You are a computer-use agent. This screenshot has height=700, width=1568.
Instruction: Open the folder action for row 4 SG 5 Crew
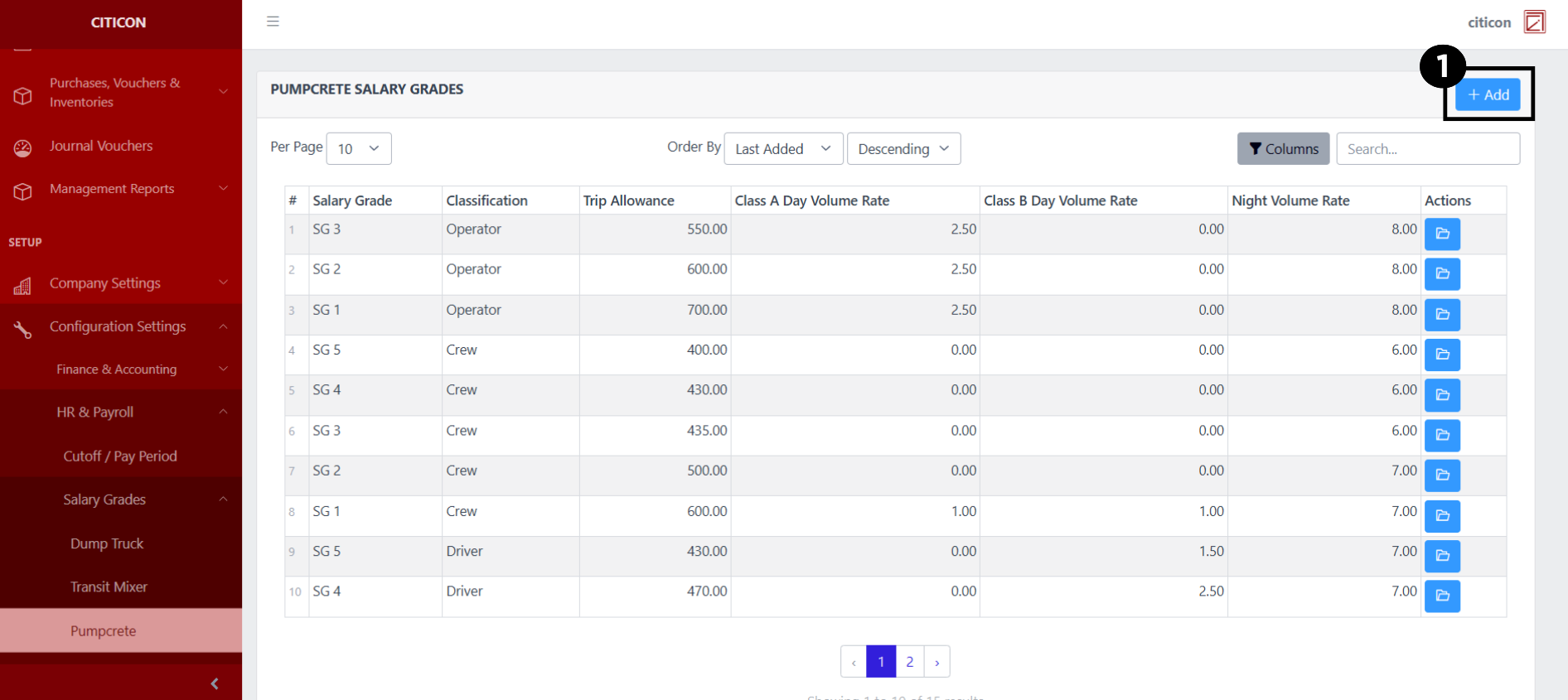(x=1442, y=355)
